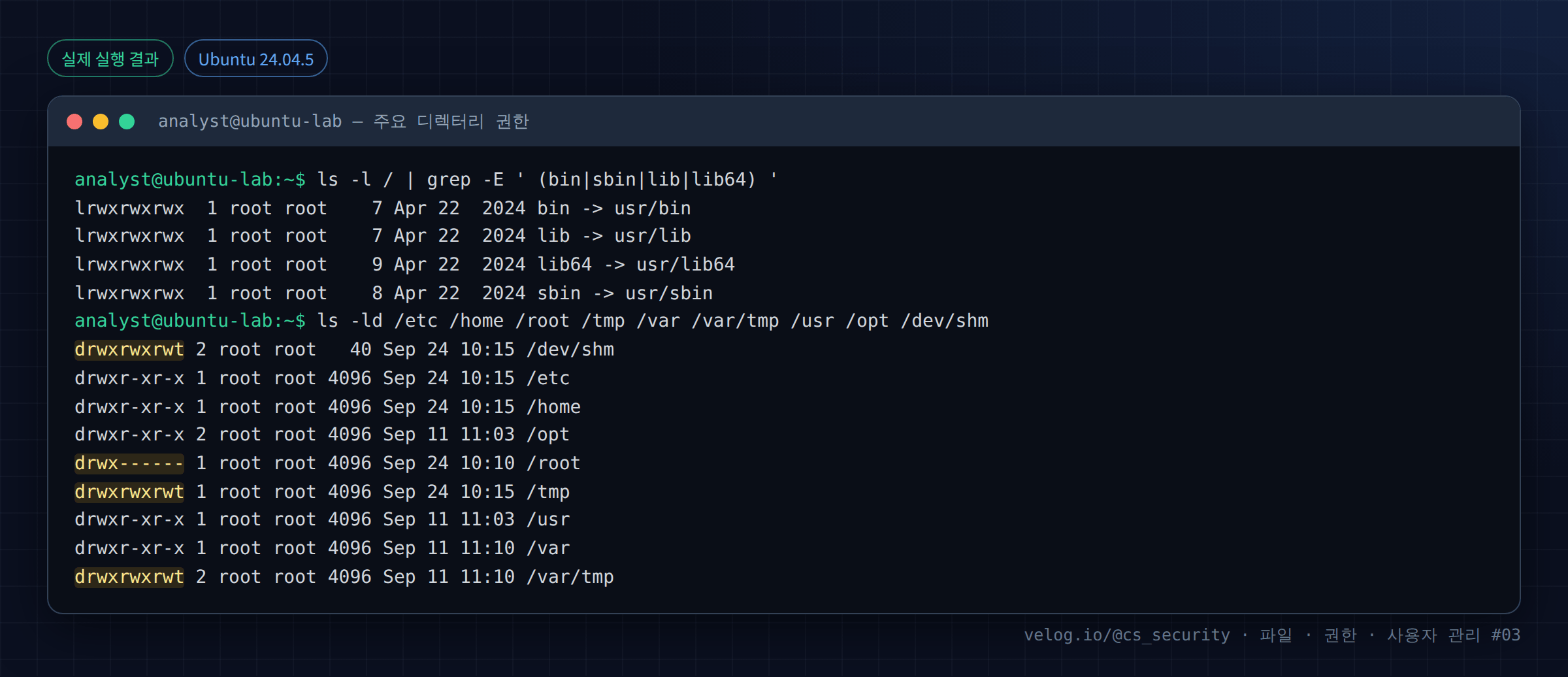Click highlighted 'drwxrwxrwt' on the /var/tmp row

[129, 577]
